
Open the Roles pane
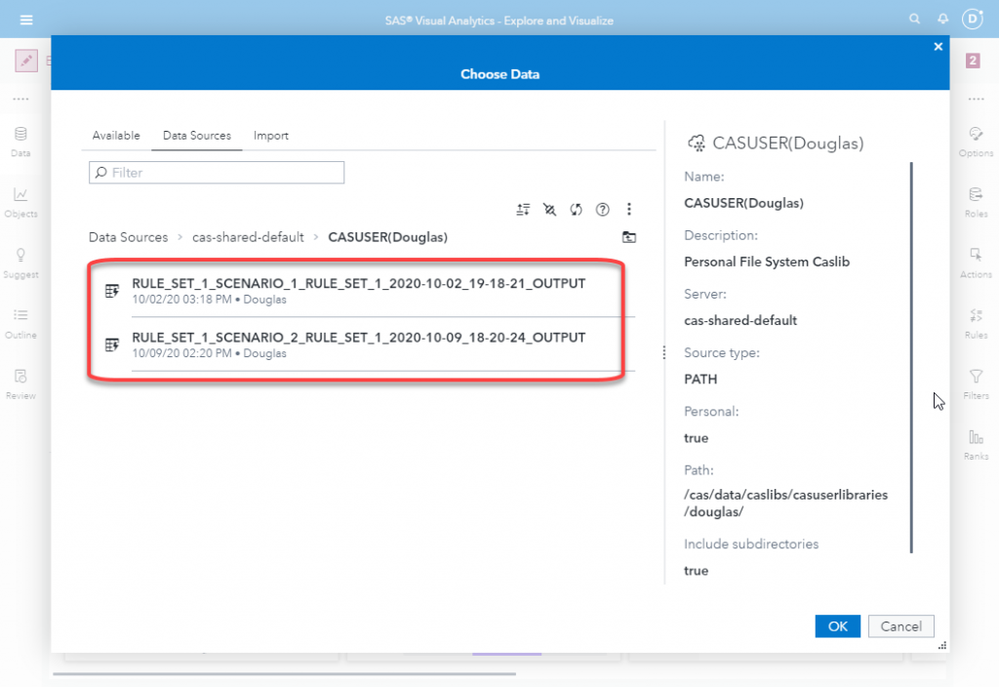pos(975,202)
